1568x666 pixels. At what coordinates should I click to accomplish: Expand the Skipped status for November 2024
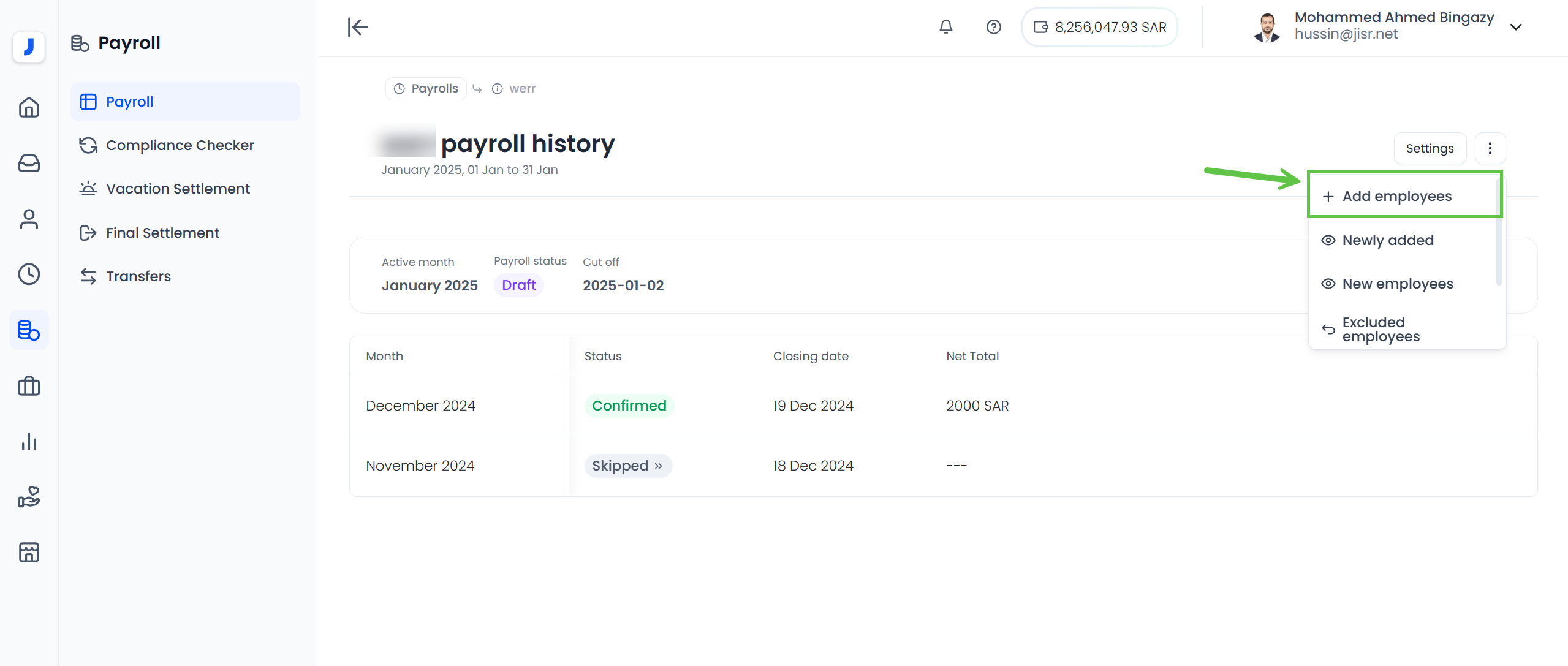pos(627,466)
